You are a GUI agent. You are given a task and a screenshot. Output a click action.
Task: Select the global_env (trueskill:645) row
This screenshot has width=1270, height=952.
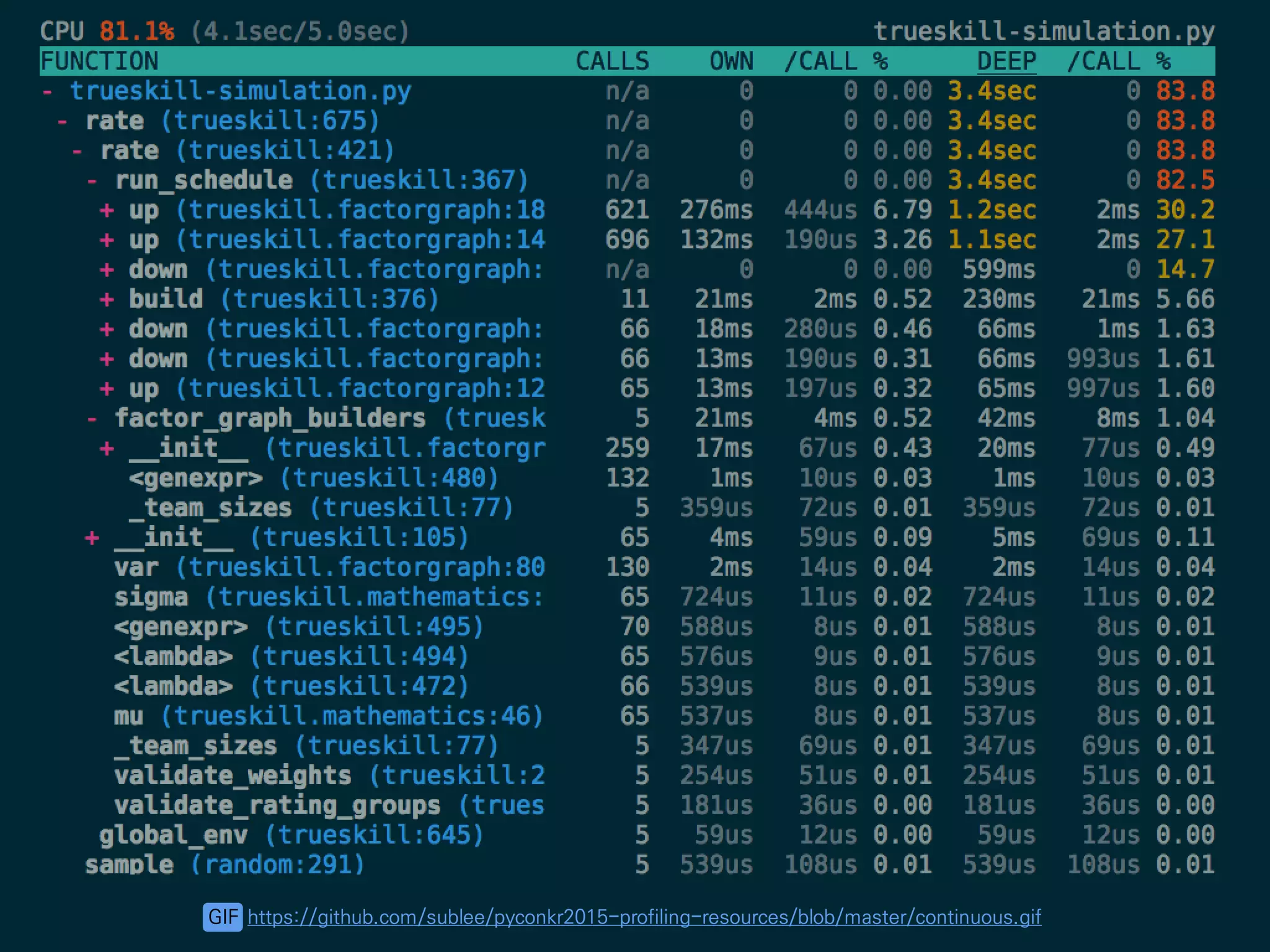pyautogui.click(x=627, y=835)
